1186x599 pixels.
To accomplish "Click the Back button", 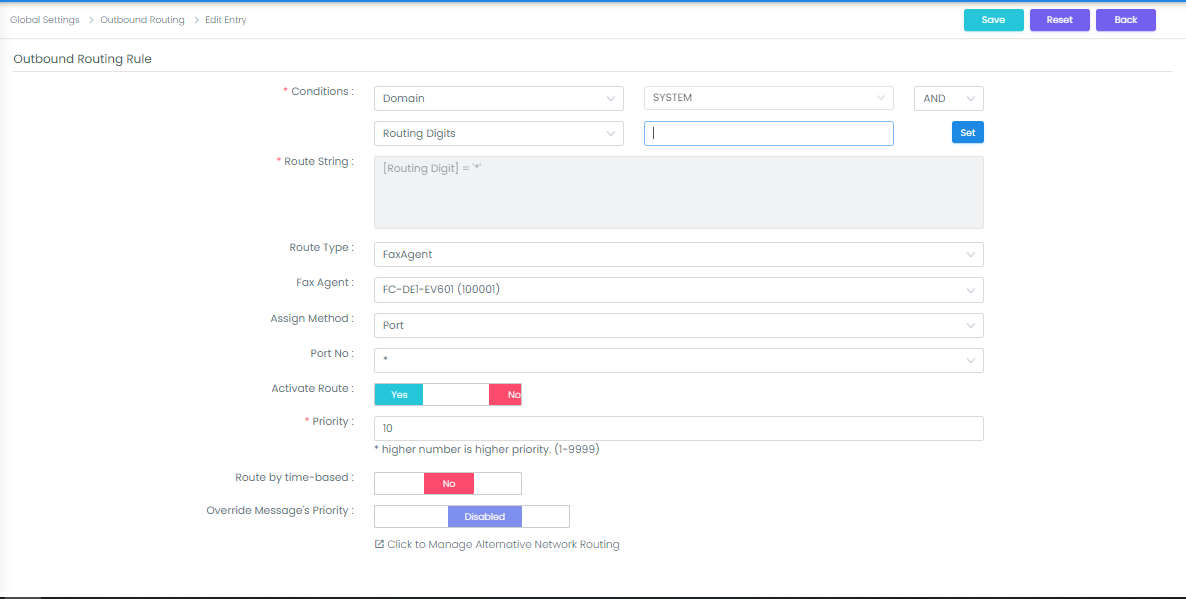I will coord(1125,20).
